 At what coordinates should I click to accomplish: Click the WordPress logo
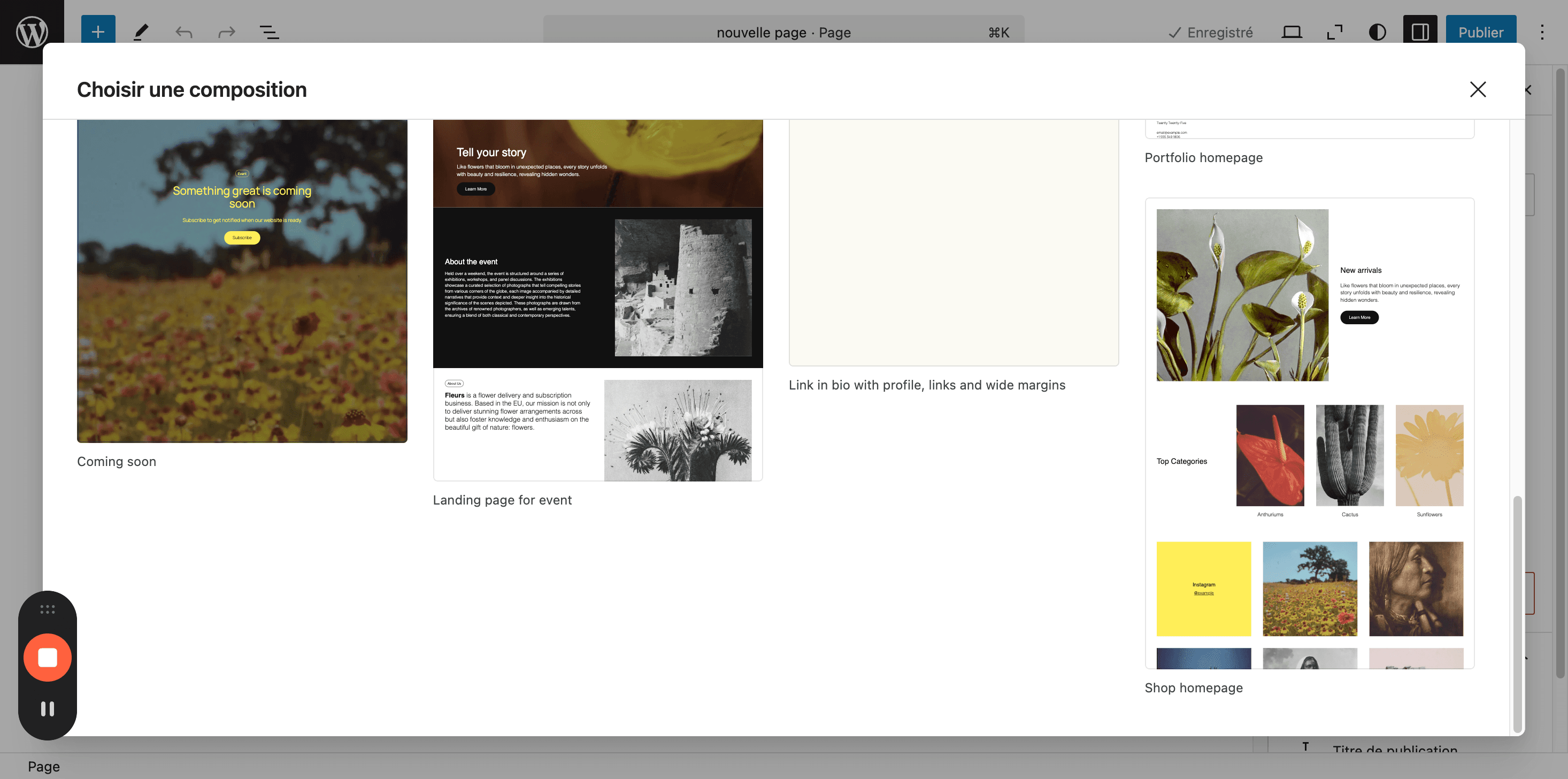tap(32, 32)
